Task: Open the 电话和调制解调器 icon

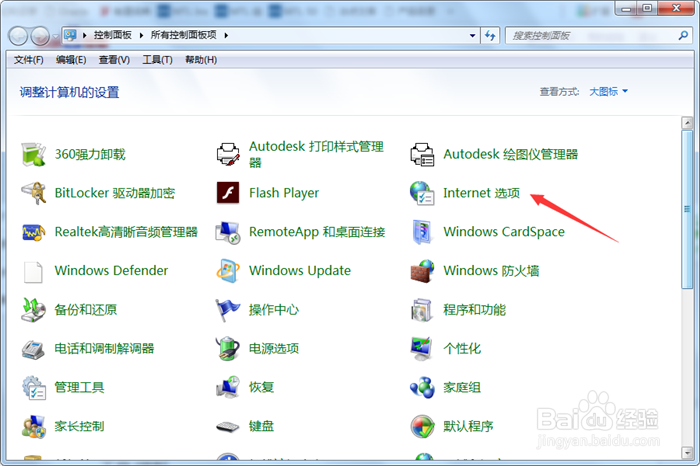Action: (33, 349)
